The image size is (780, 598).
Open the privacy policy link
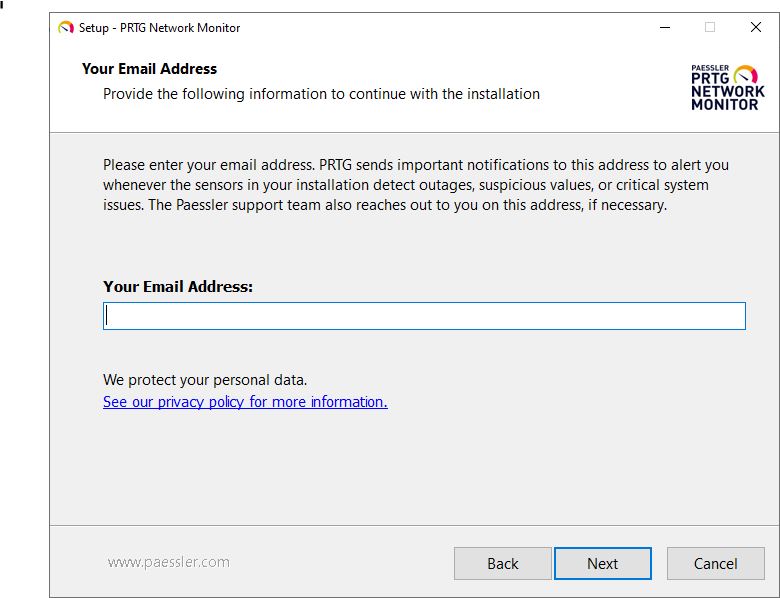tap(245, 401)
